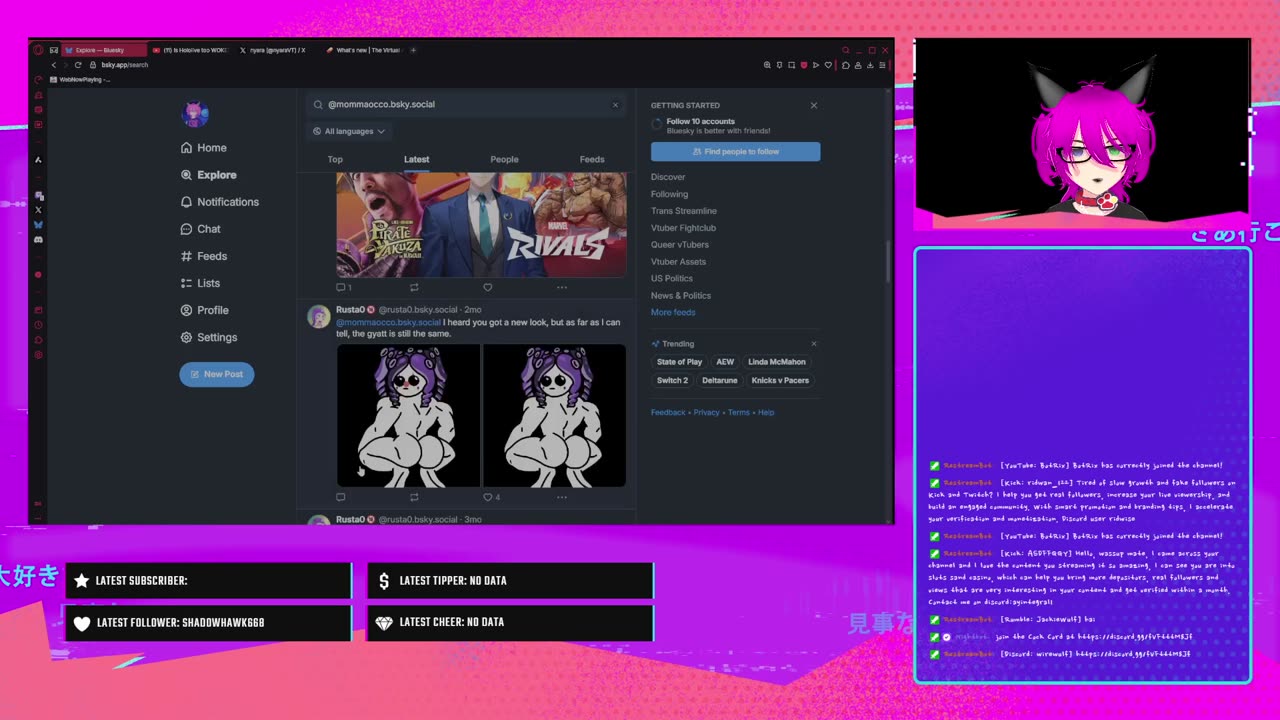Click the @mommaocco.bsky.social mention link
The height and width of the screenshot is (720, 1280).
(388, 323)
